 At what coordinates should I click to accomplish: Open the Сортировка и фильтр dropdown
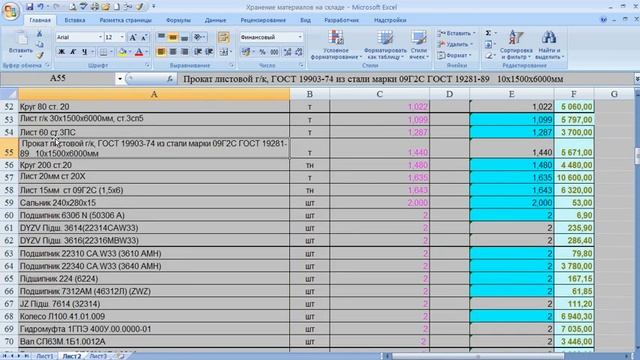click(516, 44)
